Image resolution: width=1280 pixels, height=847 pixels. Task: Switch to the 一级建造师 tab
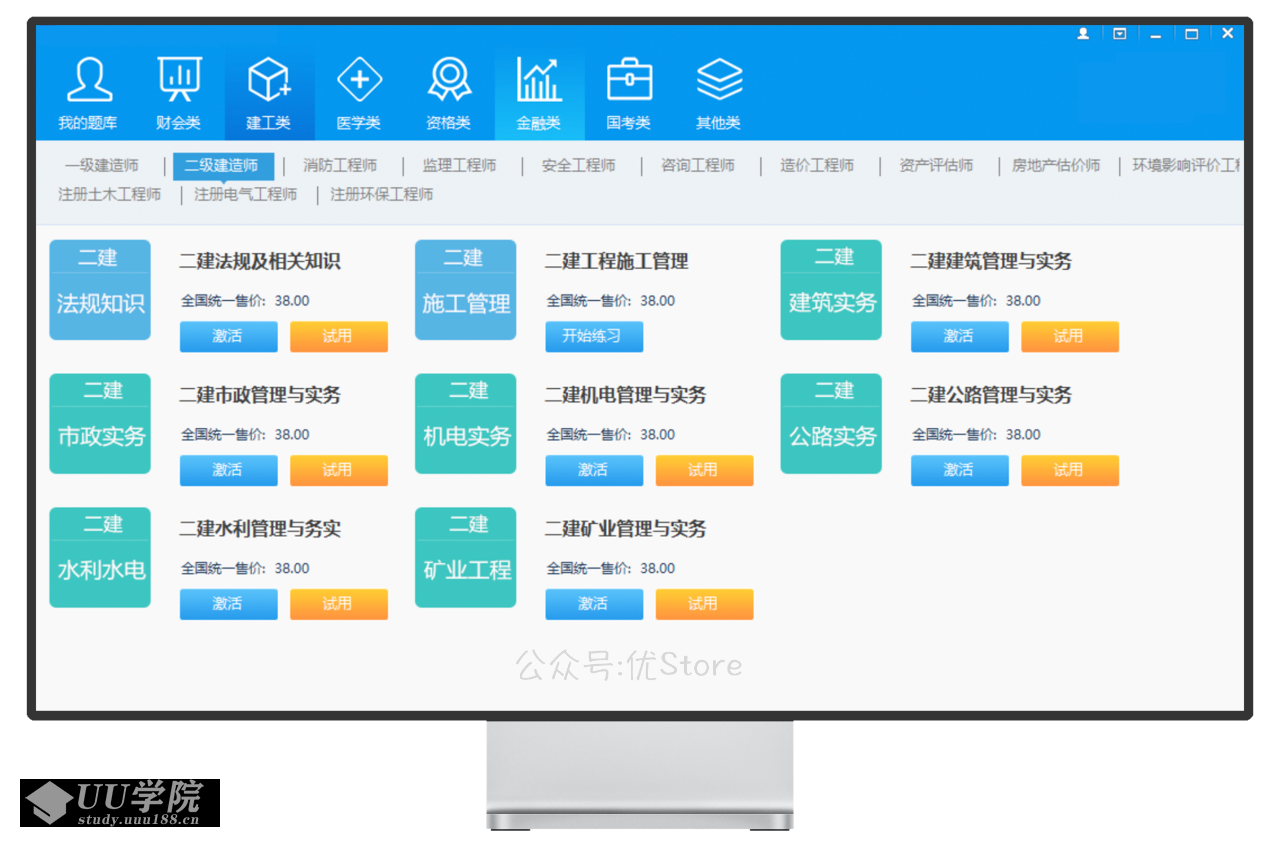coord(102,166)
